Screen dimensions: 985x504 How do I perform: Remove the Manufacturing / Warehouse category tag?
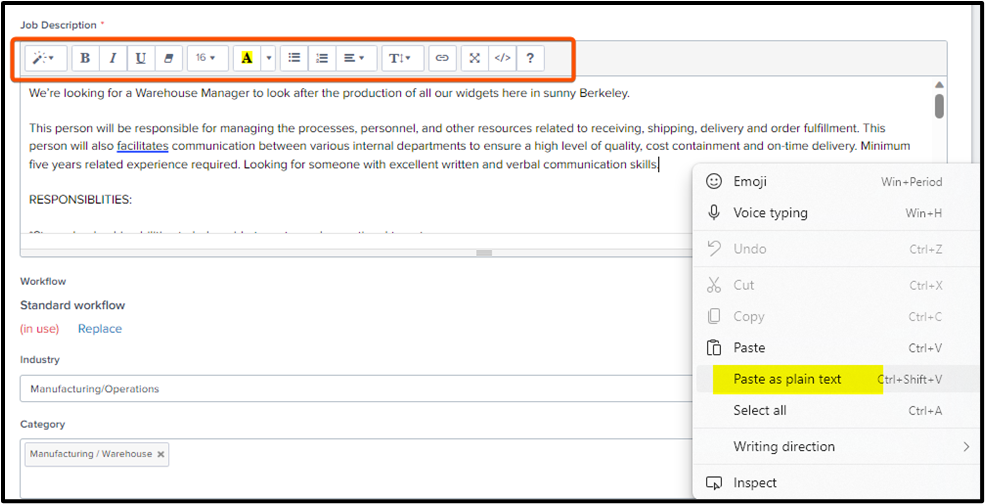pyautogui.click(x=161, y=454)
